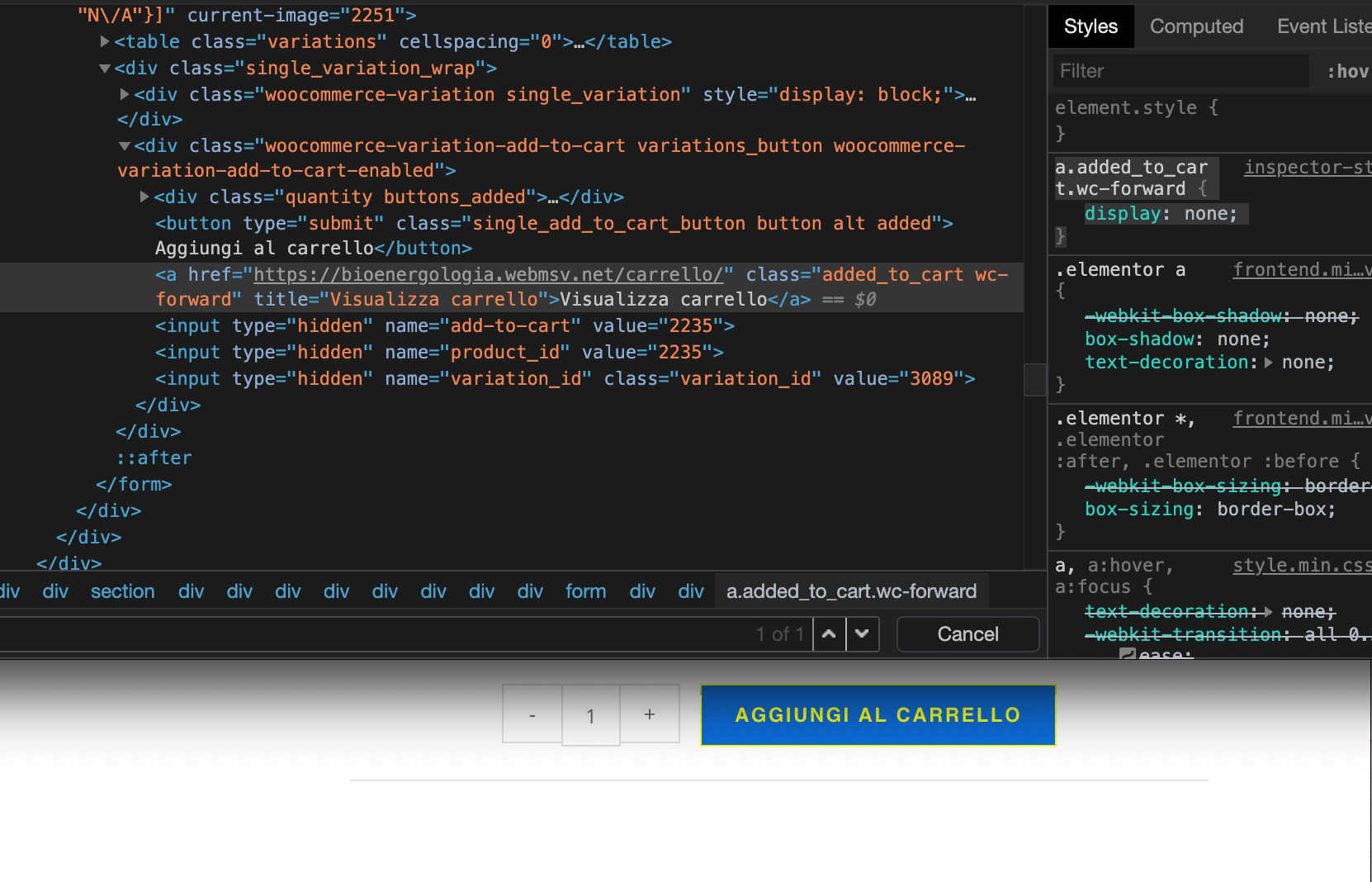The image size is (1372, 882).
Task: Click the Filter styles input field
Action: coord(1180,72)
